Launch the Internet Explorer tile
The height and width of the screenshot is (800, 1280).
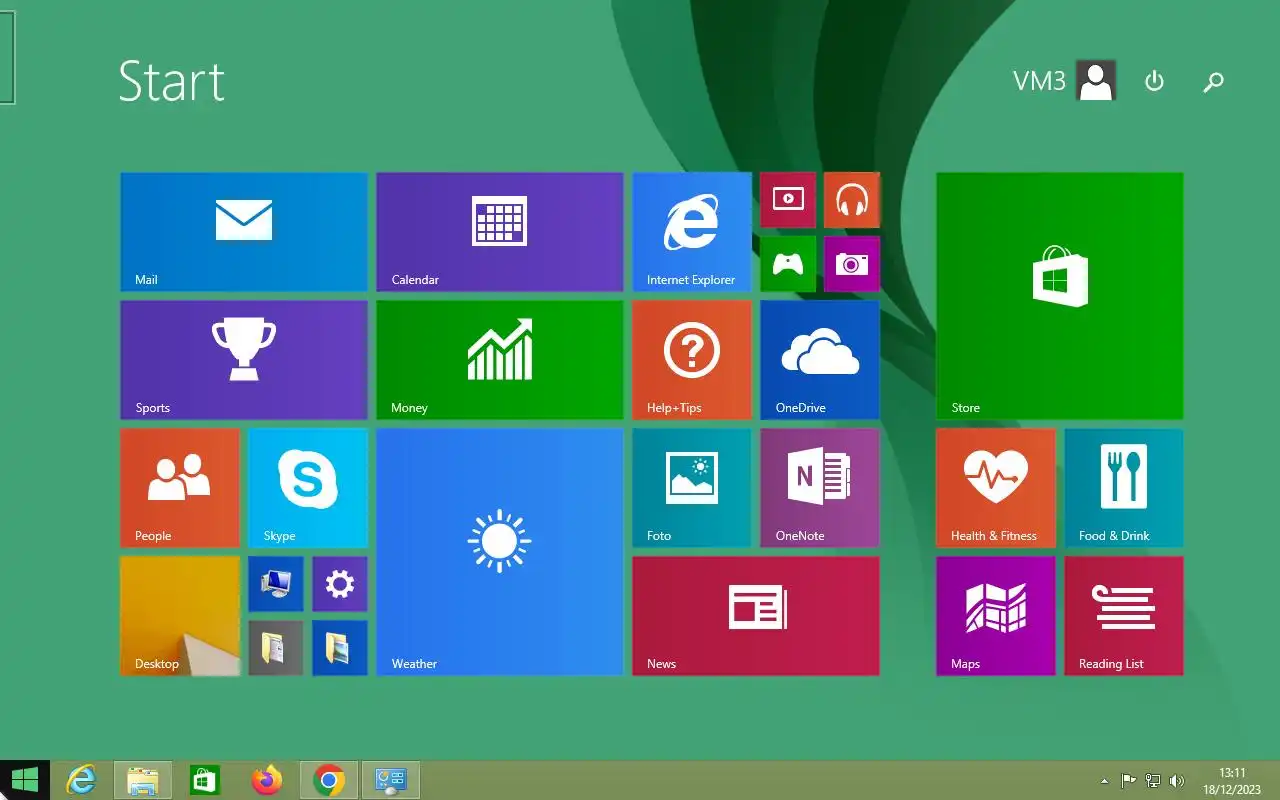(x=692, y=232)
